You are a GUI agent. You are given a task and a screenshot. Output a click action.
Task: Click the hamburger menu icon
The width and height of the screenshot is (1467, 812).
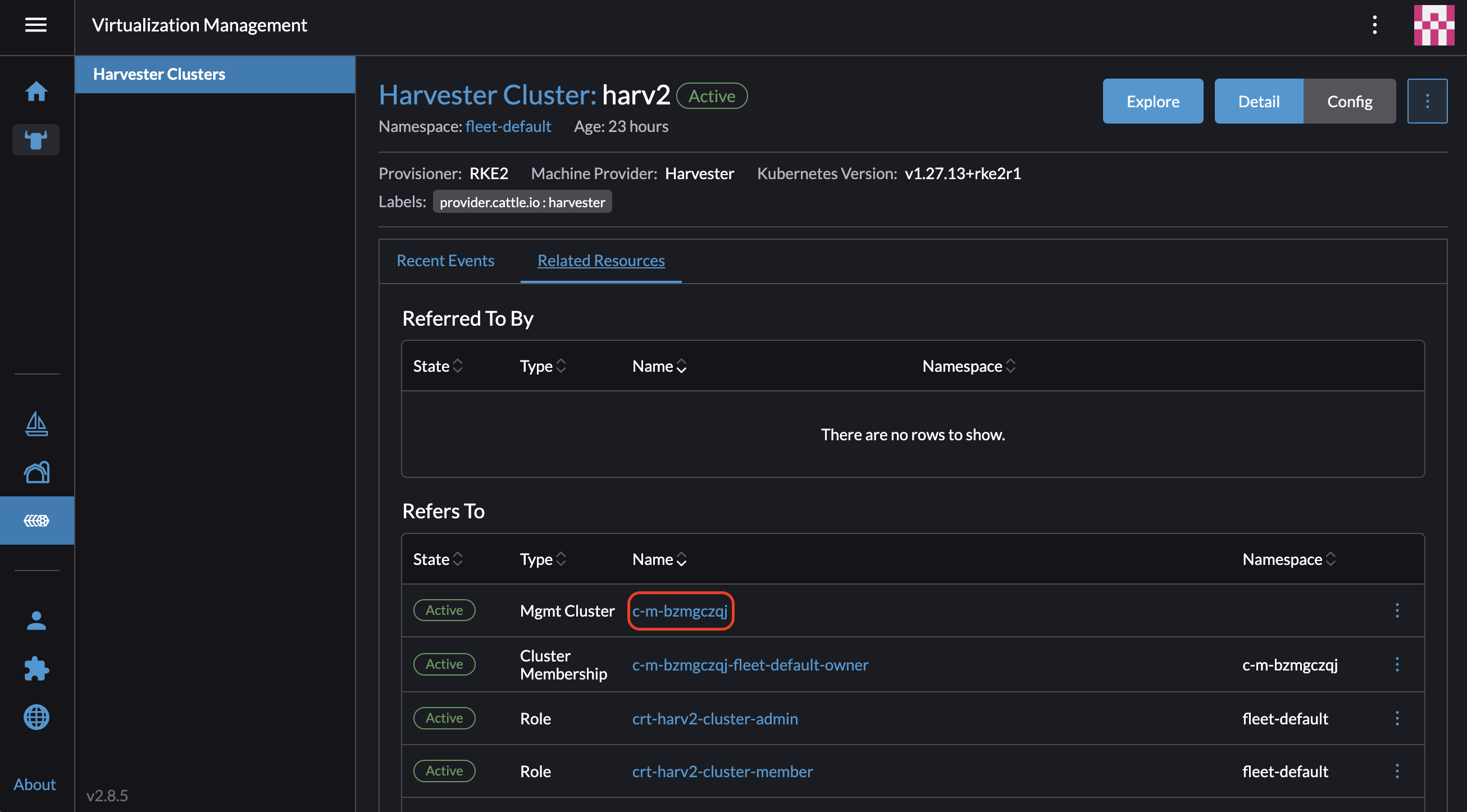click(35, 25)
